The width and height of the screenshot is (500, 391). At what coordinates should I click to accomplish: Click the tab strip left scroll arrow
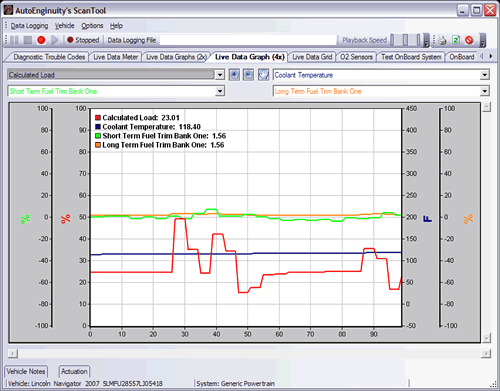[482, 56]
